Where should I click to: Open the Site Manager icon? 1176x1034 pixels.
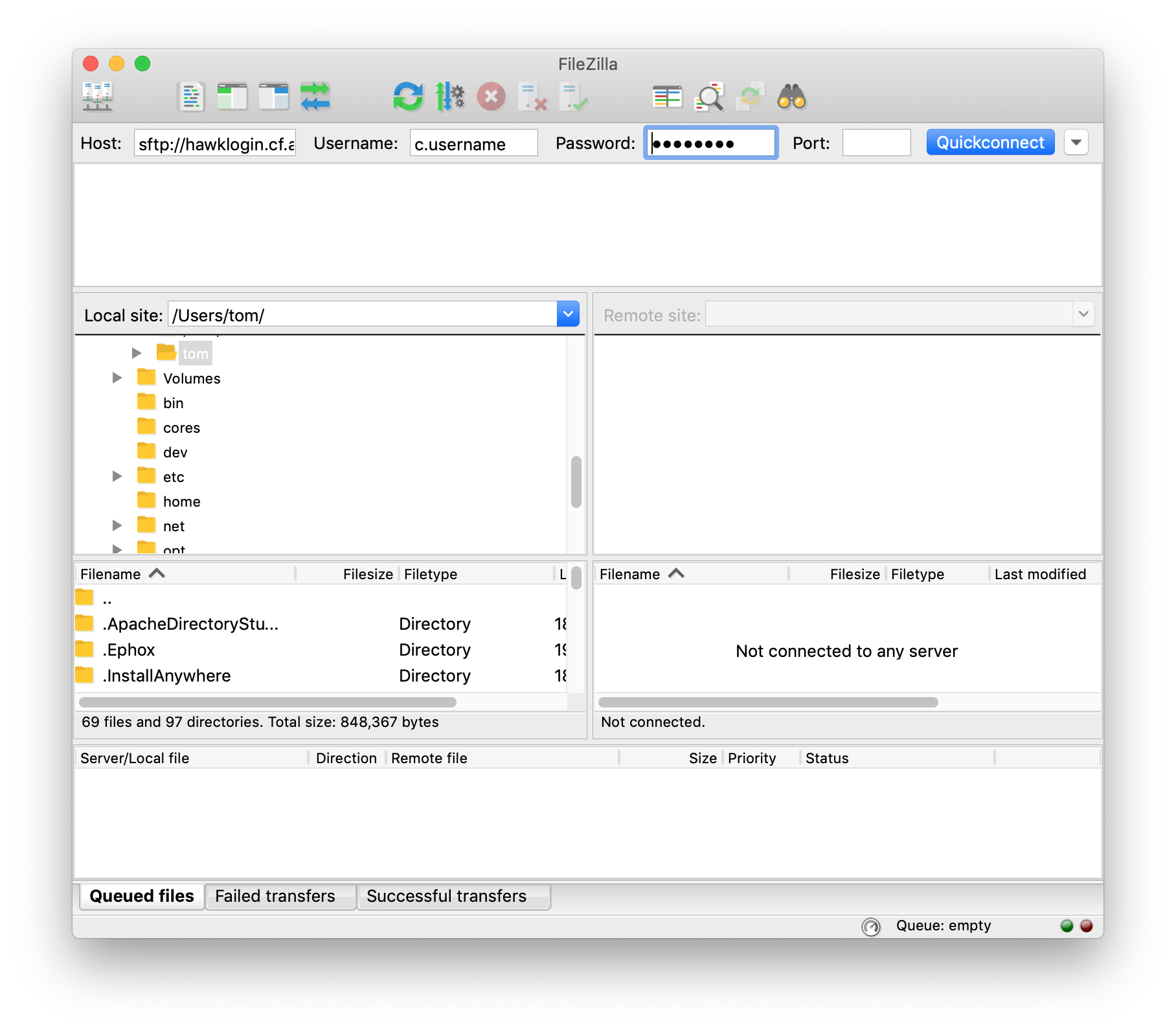click(98, 97)
